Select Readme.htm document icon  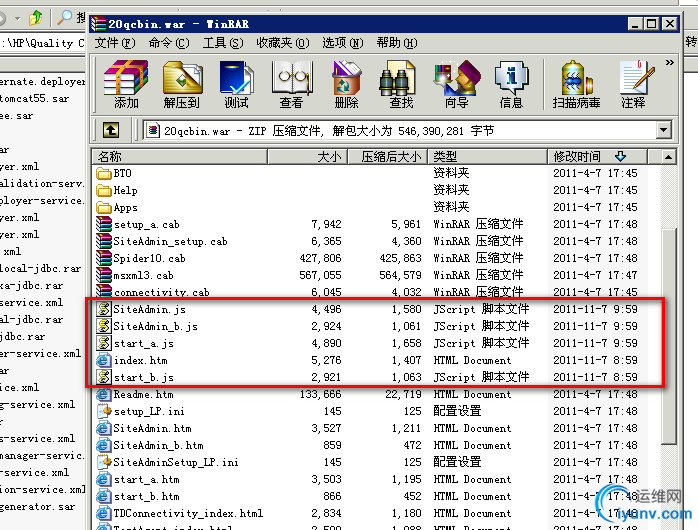coord(104,394)
